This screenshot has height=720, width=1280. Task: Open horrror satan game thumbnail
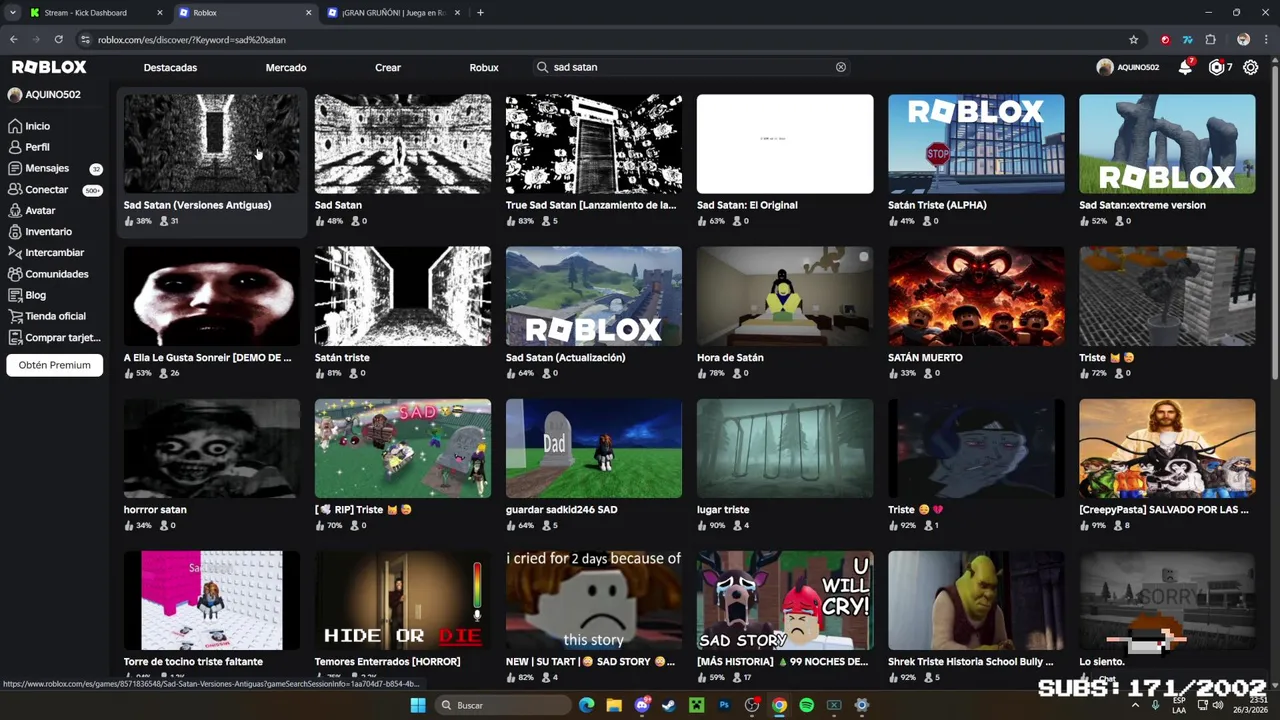point(211,448)
